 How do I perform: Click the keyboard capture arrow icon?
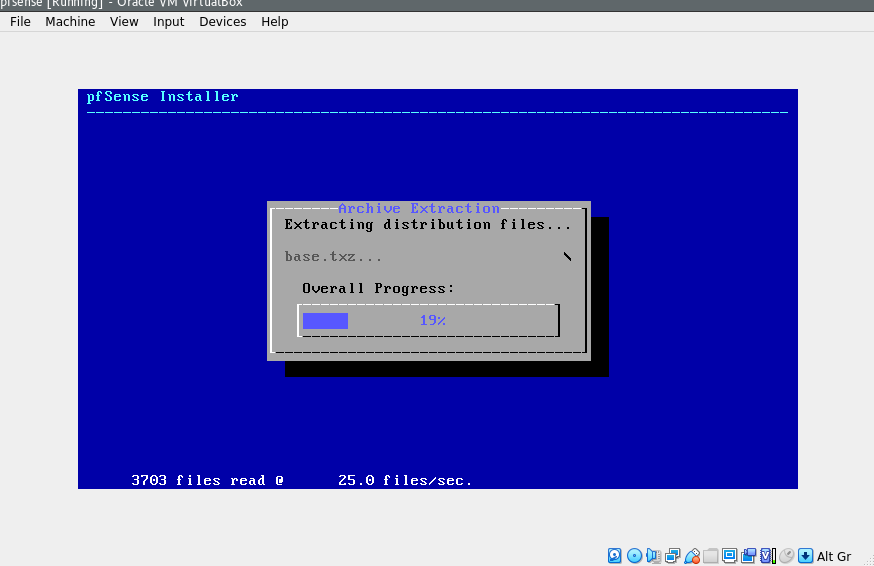pos(805,556)
